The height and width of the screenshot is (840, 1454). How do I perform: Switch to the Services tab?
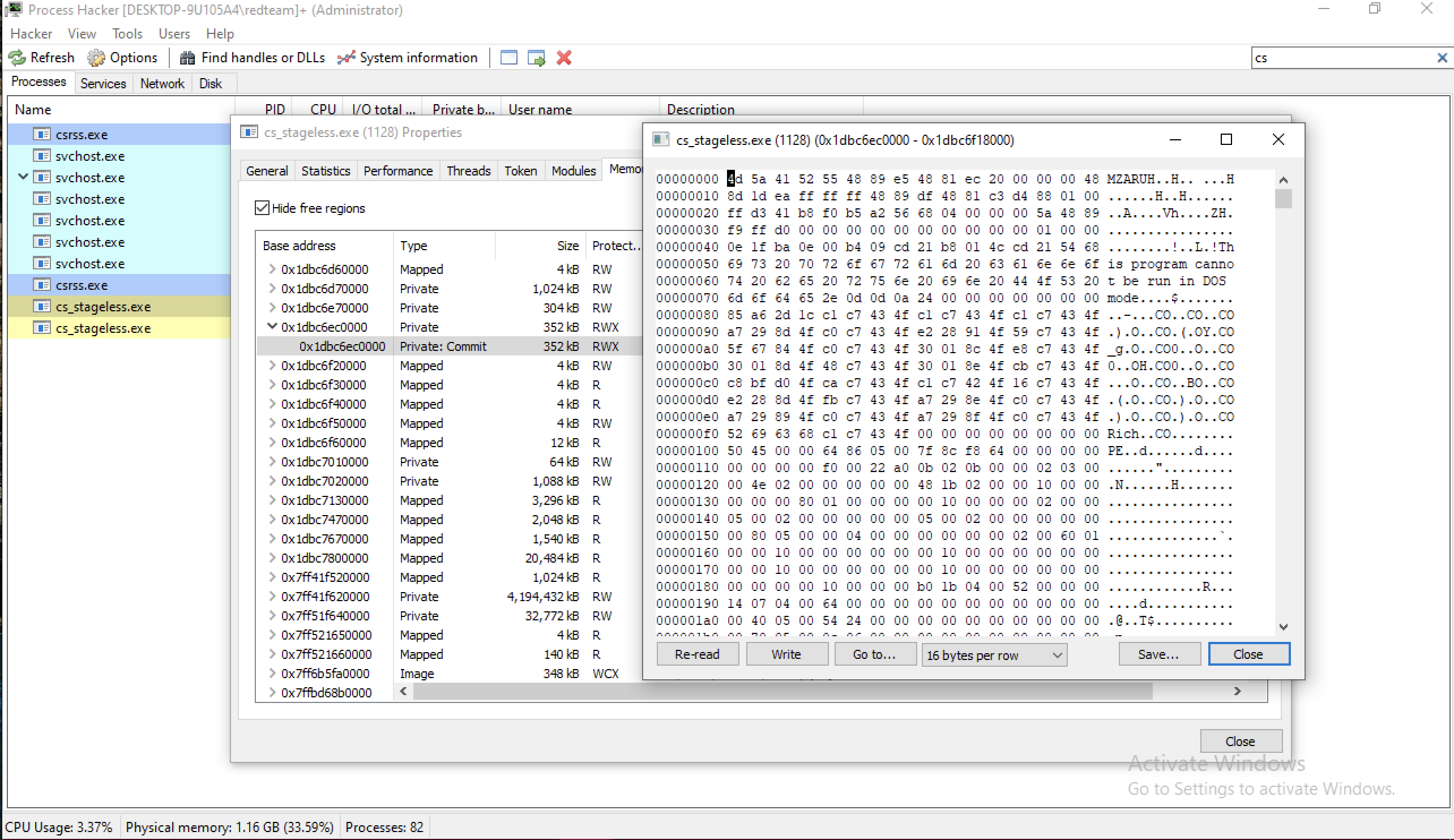coord(103,84)
